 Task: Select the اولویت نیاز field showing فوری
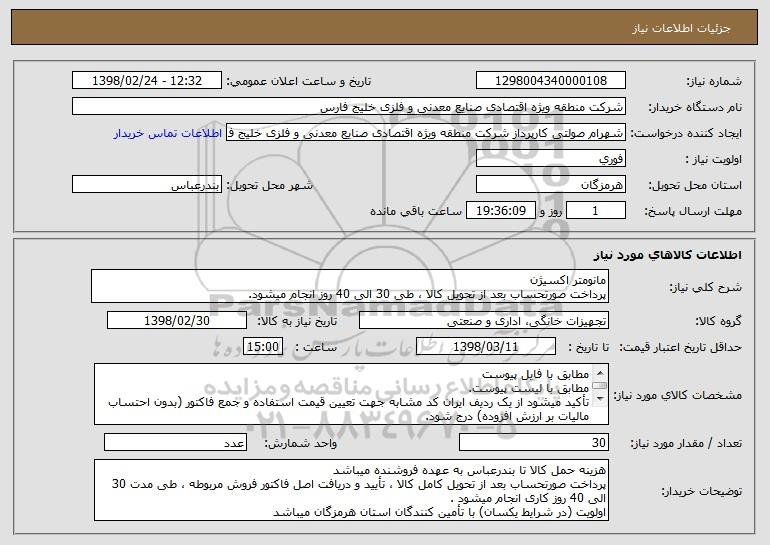point(550,159)
